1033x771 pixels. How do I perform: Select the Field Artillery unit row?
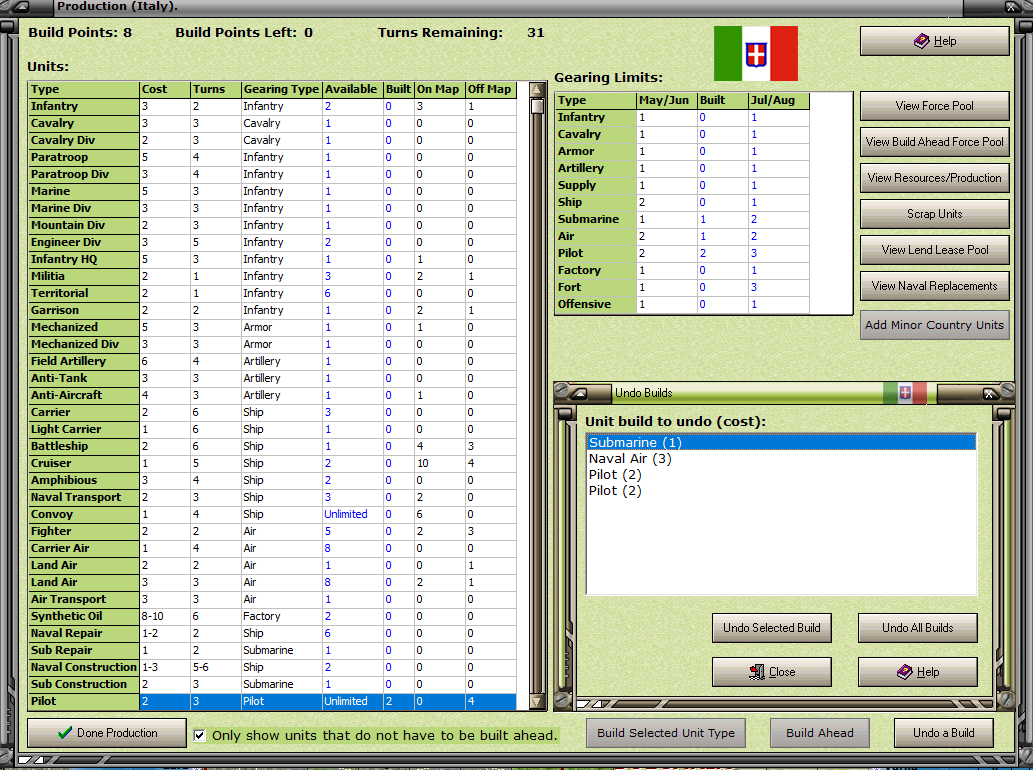[272, 361]
